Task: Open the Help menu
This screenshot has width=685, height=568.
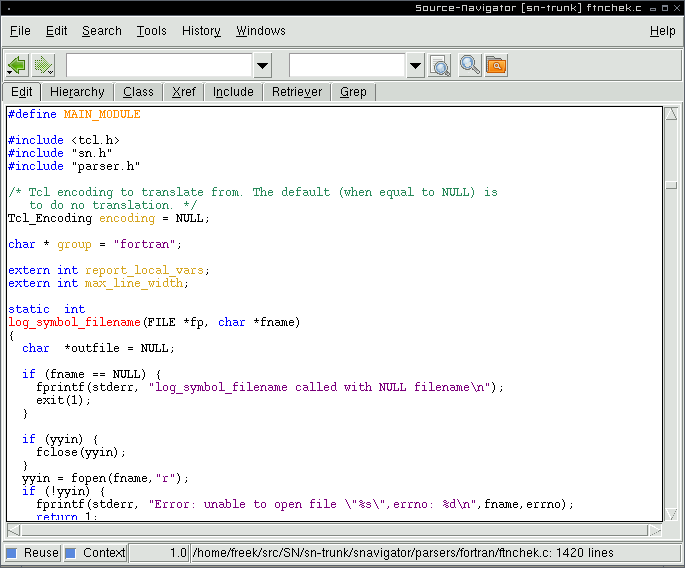Action: (662, 31)
